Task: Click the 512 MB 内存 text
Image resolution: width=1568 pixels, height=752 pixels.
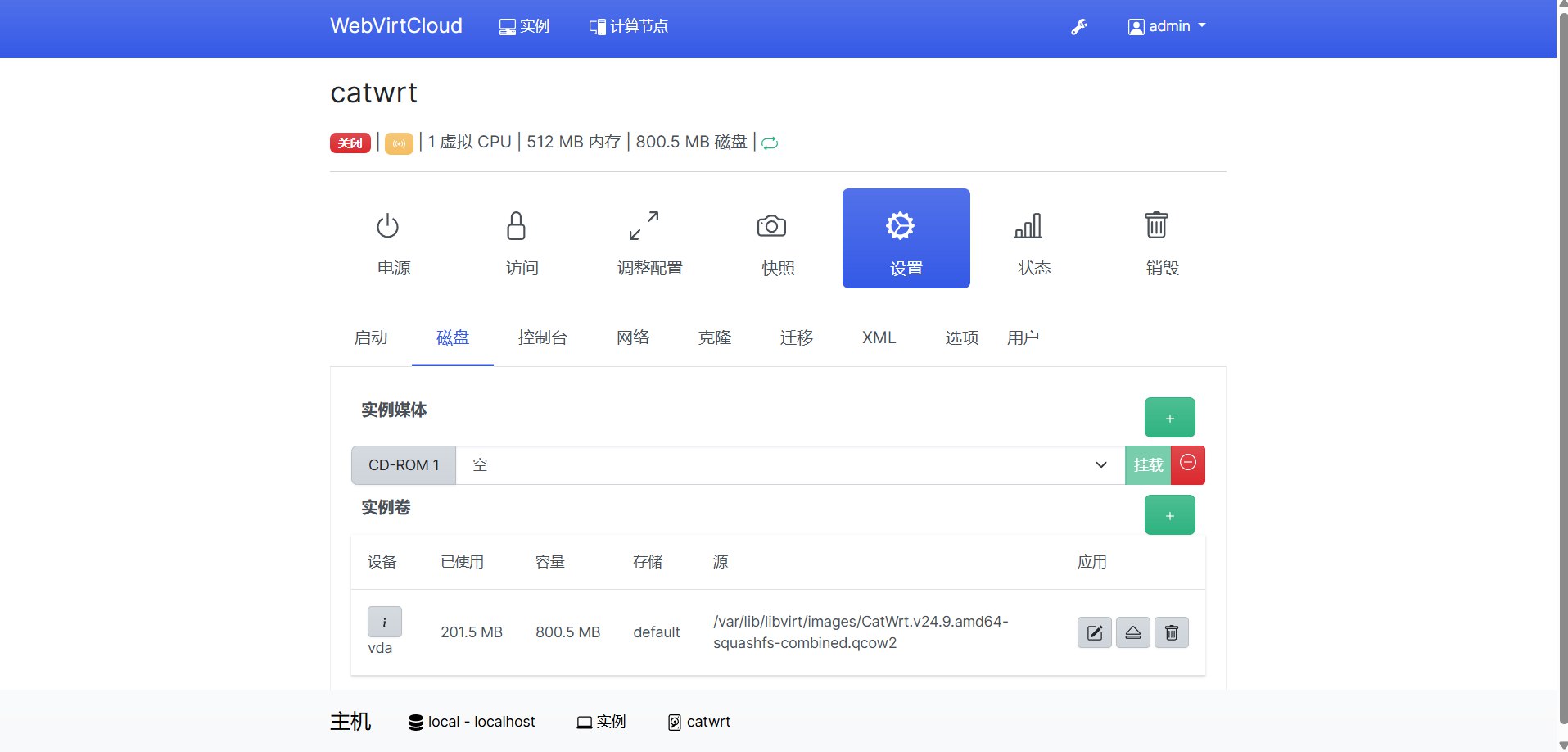Action: [x=574, y=142]
